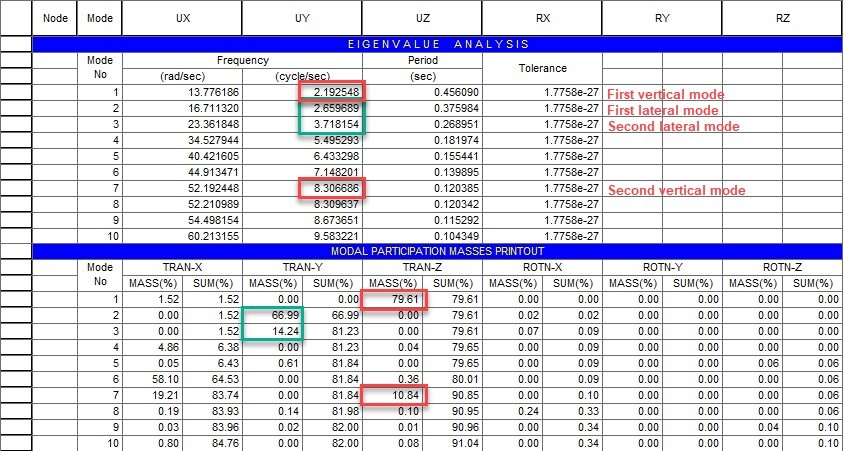Select the 90.85 TRAN-Z sum cell

point(453,396)
